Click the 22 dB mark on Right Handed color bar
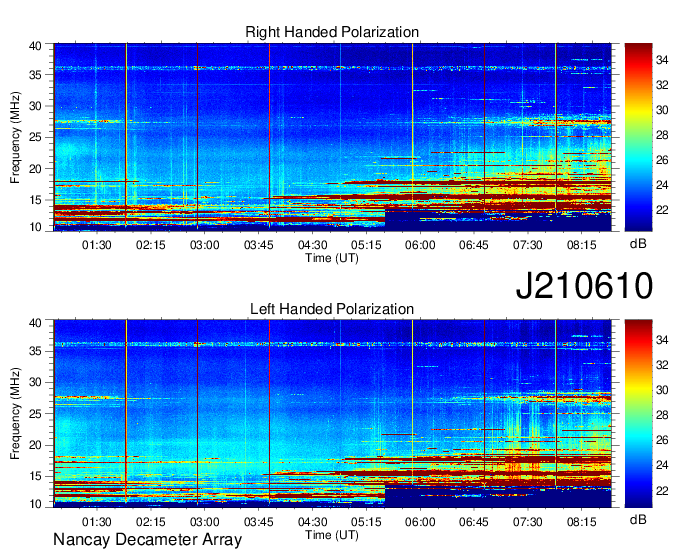 pos(662,210)
